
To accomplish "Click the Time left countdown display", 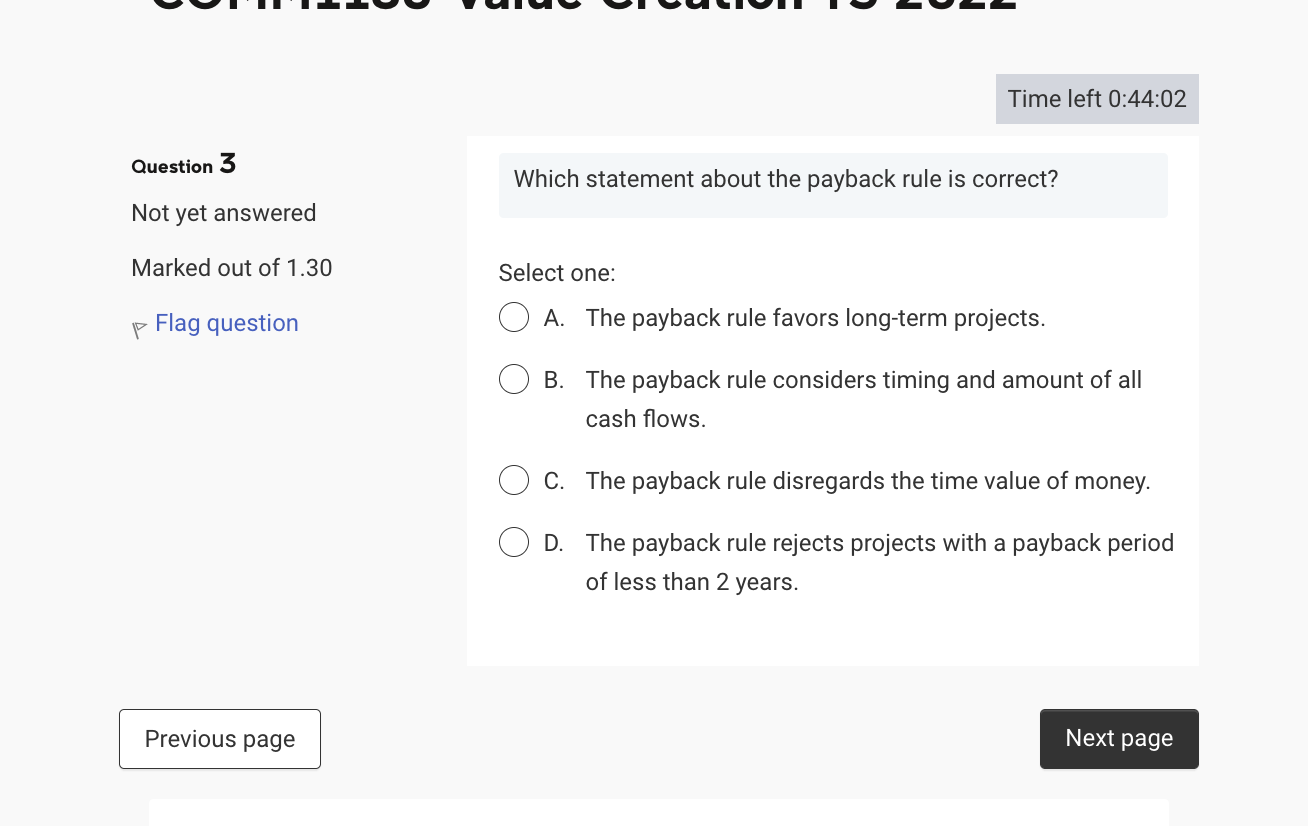I will 1097,98.
